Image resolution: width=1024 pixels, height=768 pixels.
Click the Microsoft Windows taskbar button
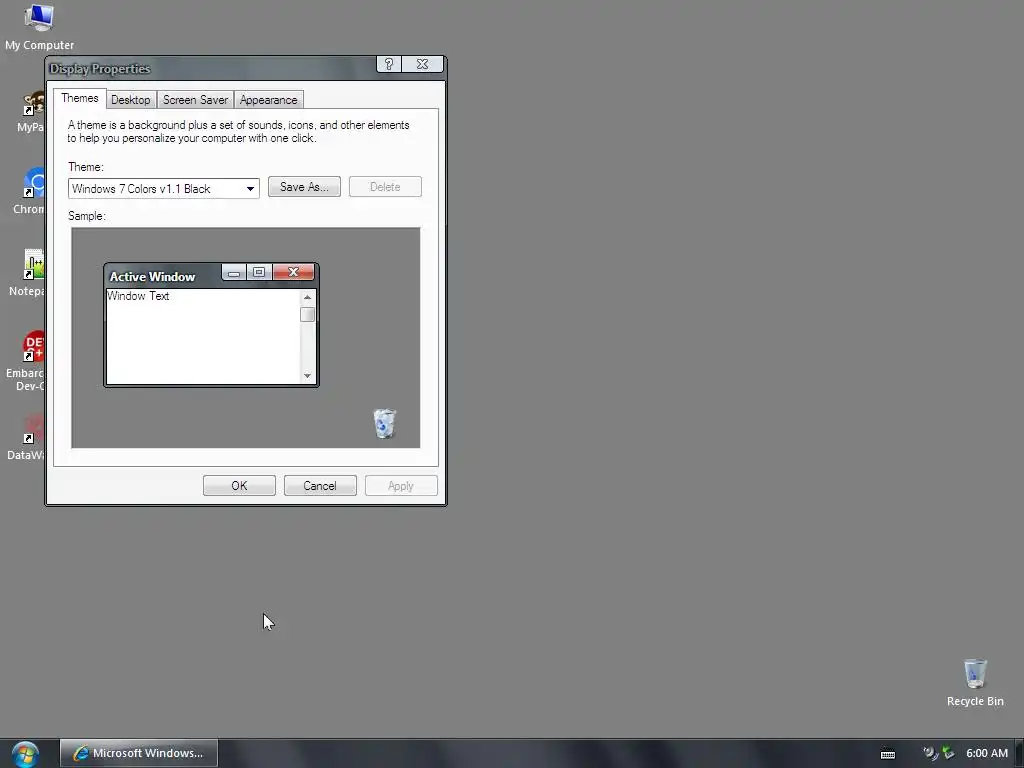139,753
